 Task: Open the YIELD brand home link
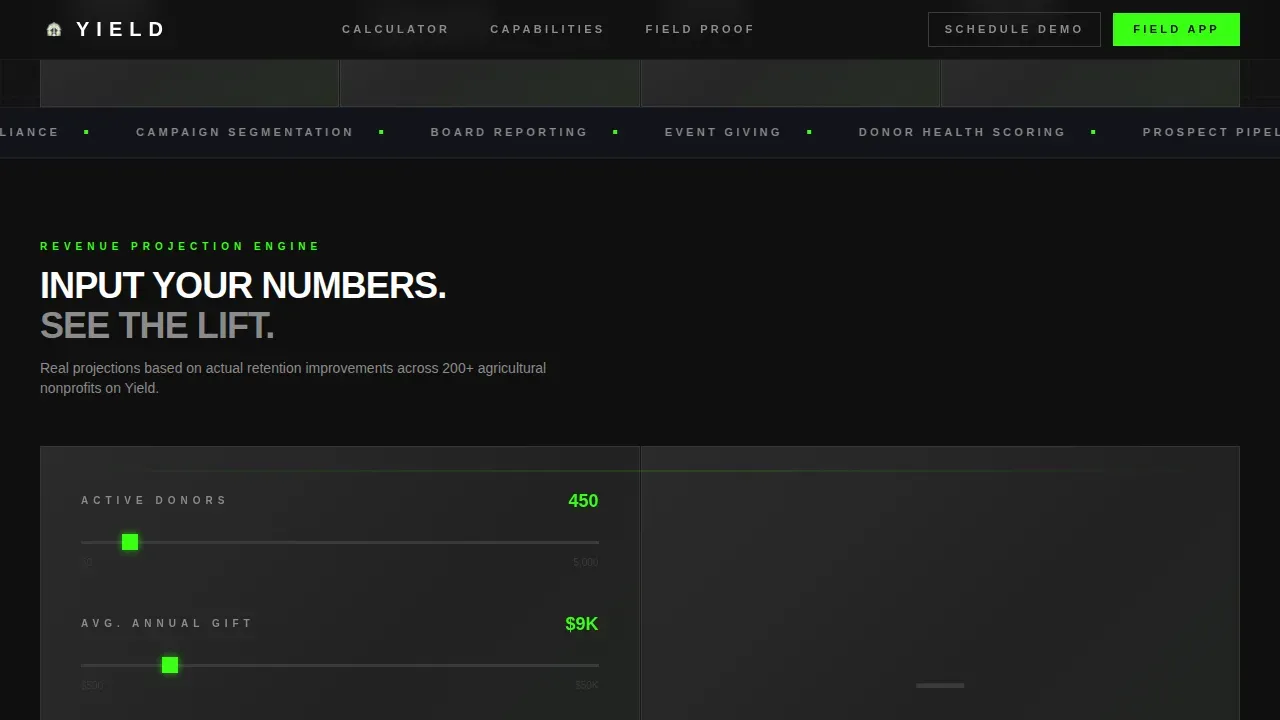[x=105, y=30]
